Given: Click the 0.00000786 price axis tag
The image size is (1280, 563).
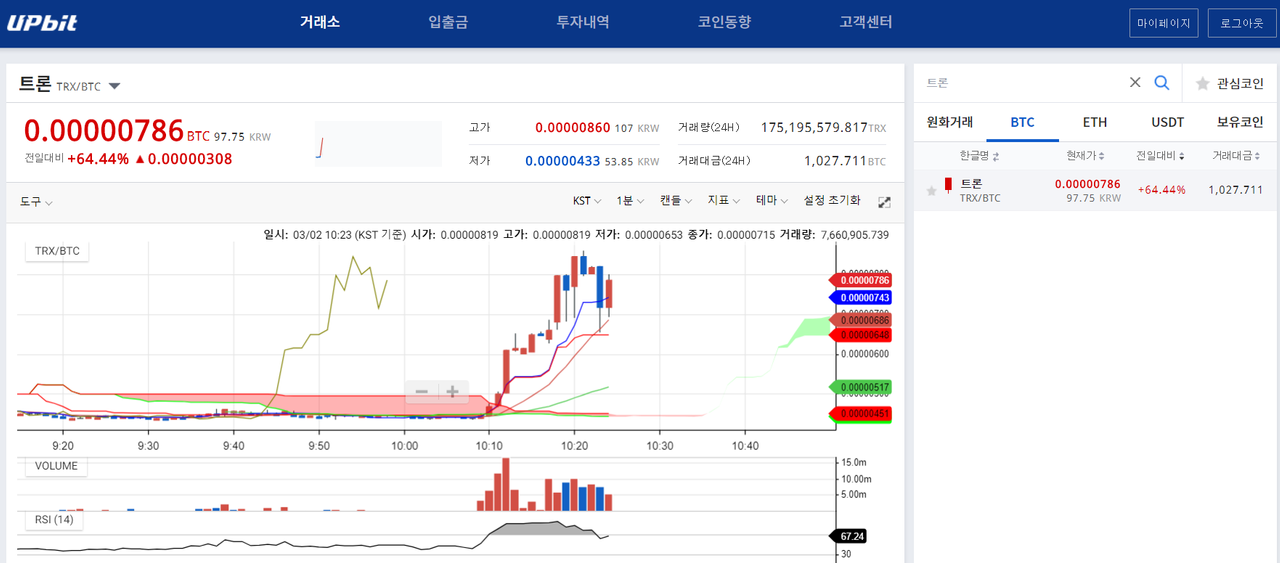Looking at the screenshot, I should pyautogui.click(x=861, y=280).
